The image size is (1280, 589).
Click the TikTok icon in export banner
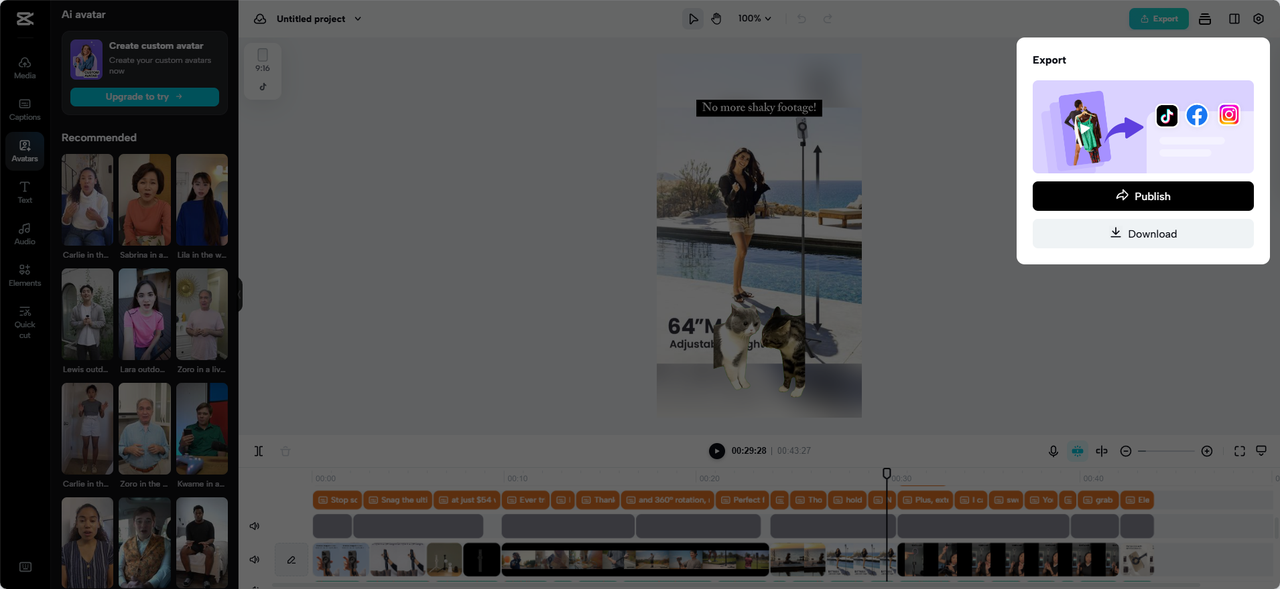1167,115
